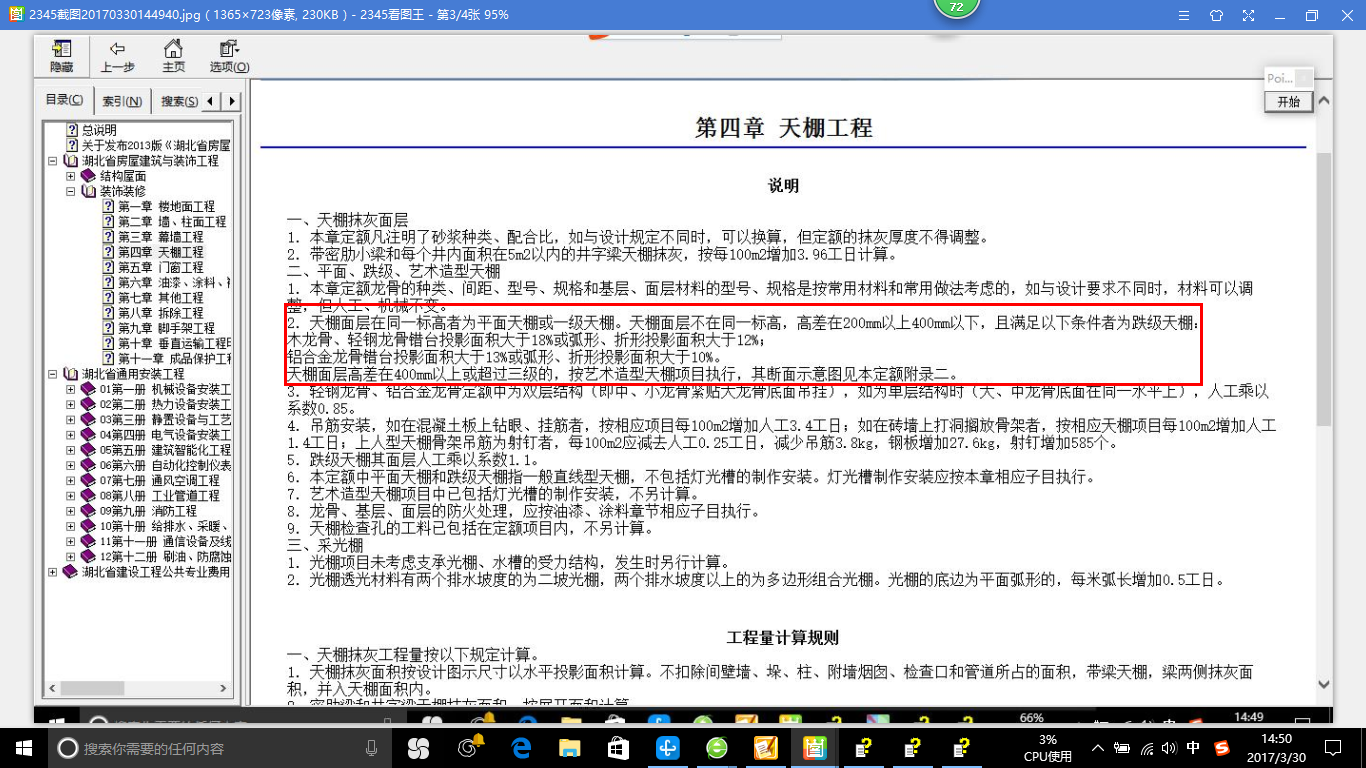
Task: Click the green 360 browser taskbar icon
Action: pos(717,747)
